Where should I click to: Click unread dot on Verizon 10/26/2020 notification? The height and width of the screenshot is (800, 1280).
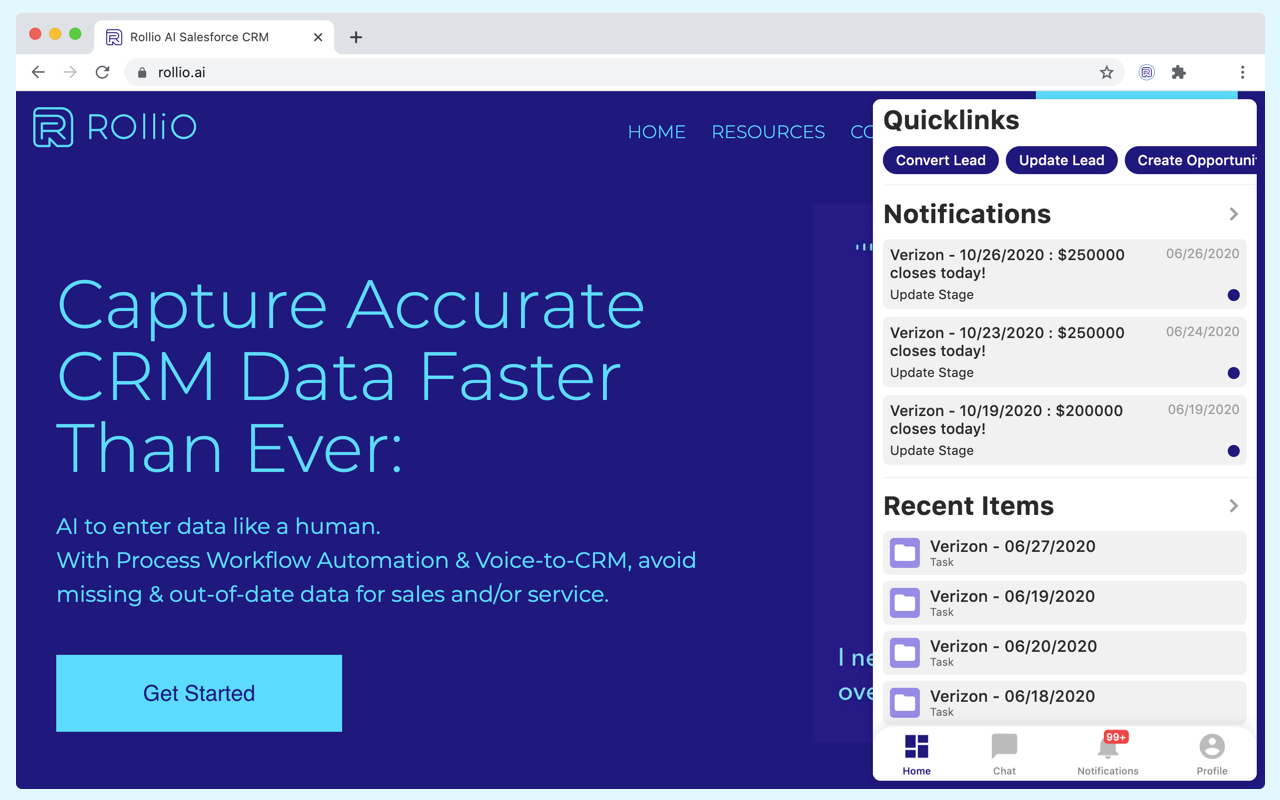(x=1233, y=295)
